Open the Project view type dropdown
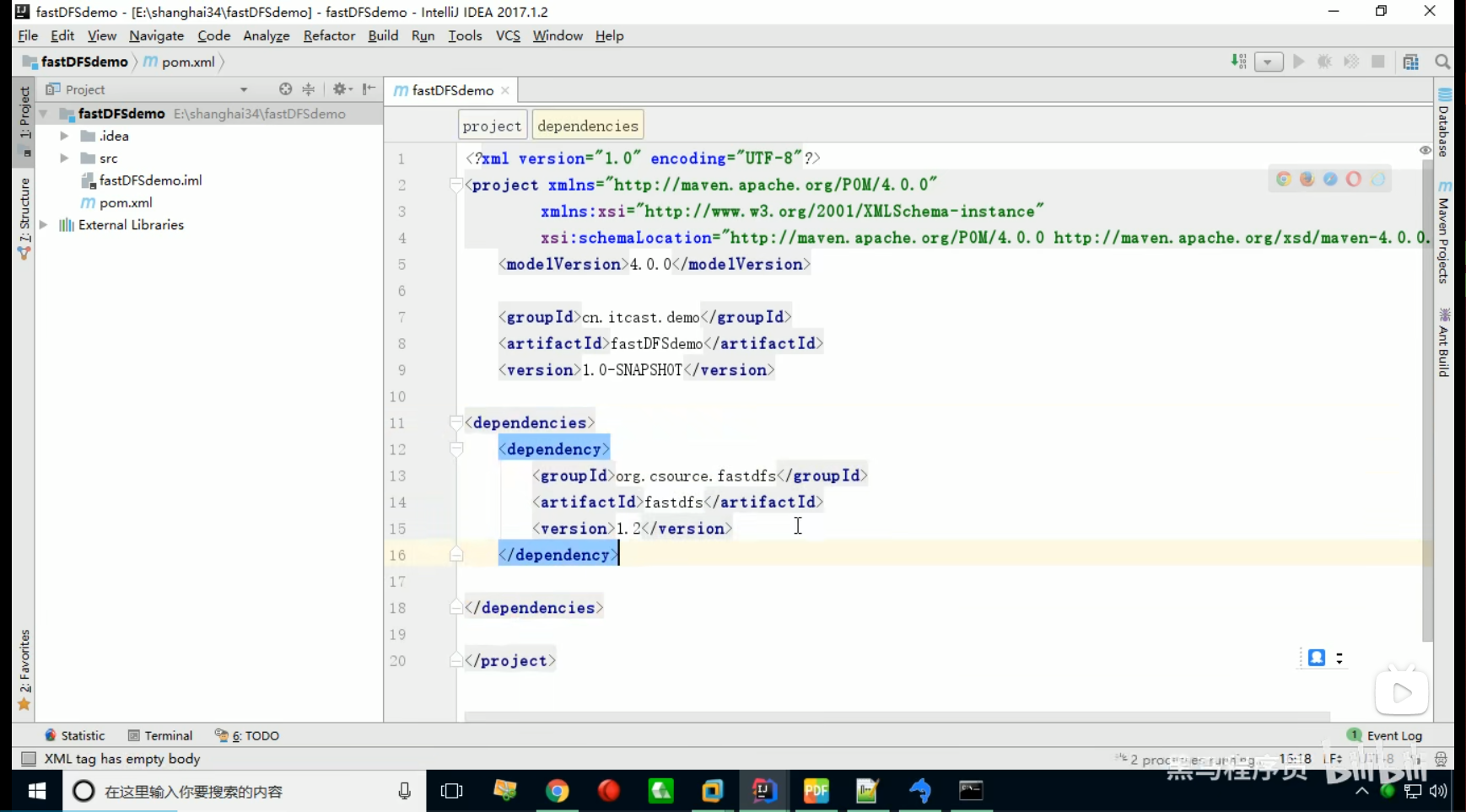This screenshot has width=1466, height=812. 244,89
